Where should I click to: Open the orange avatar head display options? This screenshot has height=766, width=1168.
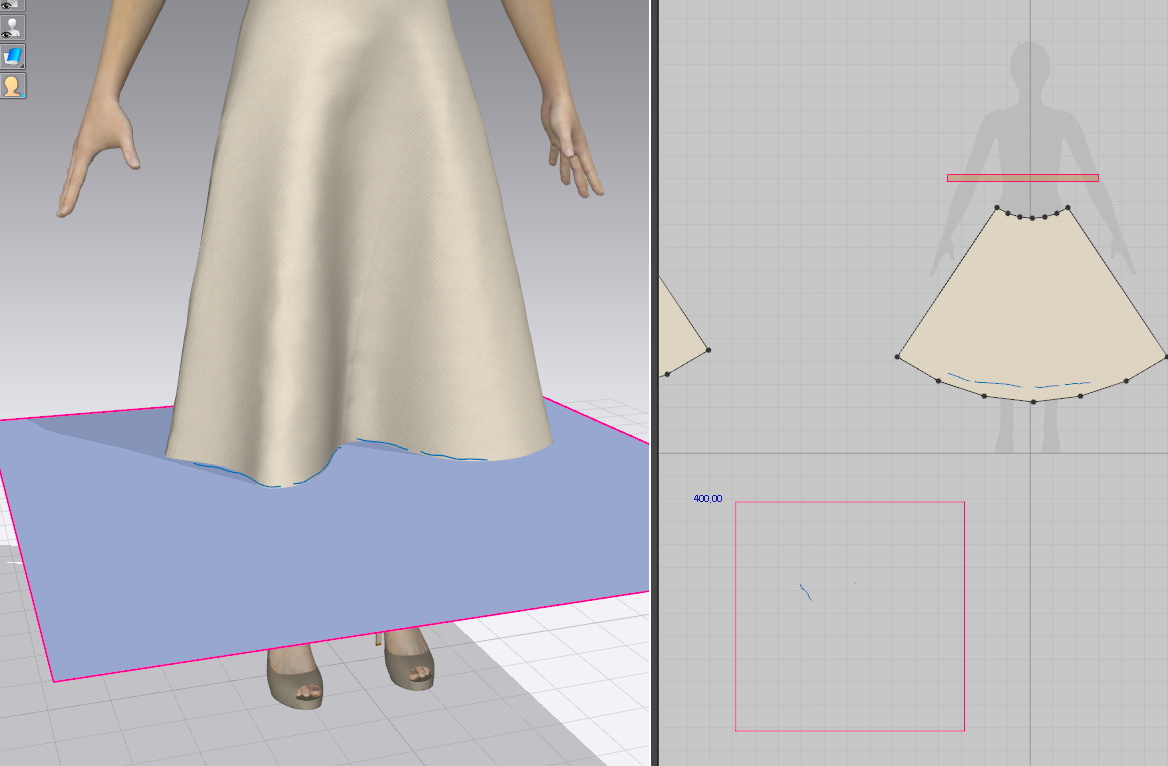point(12,86)
